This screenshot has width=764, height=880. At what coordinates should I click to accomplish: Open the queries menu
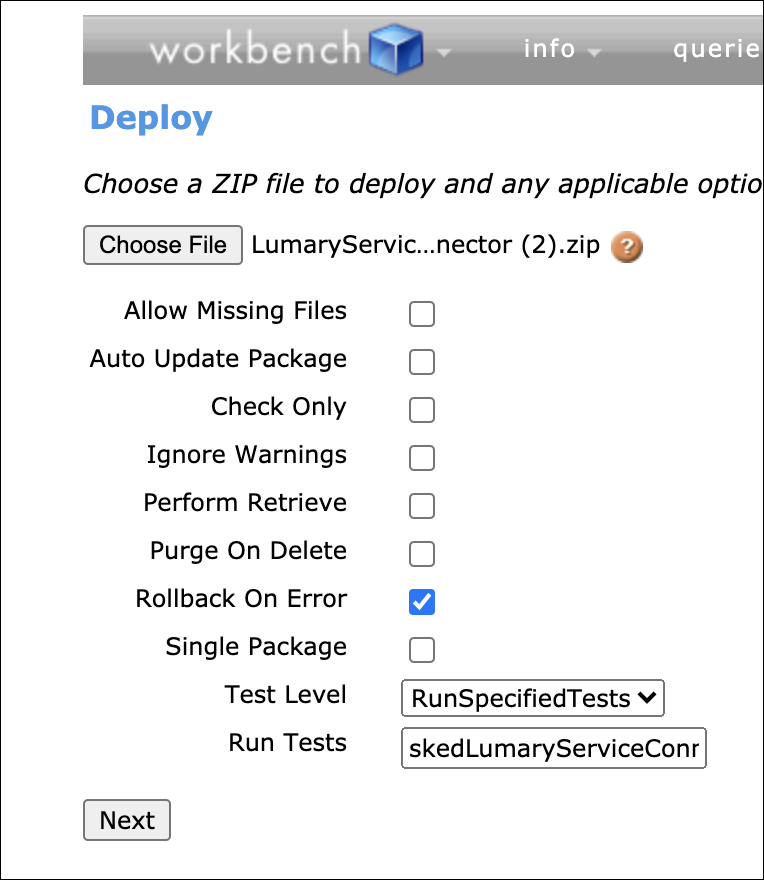point(718,49)
